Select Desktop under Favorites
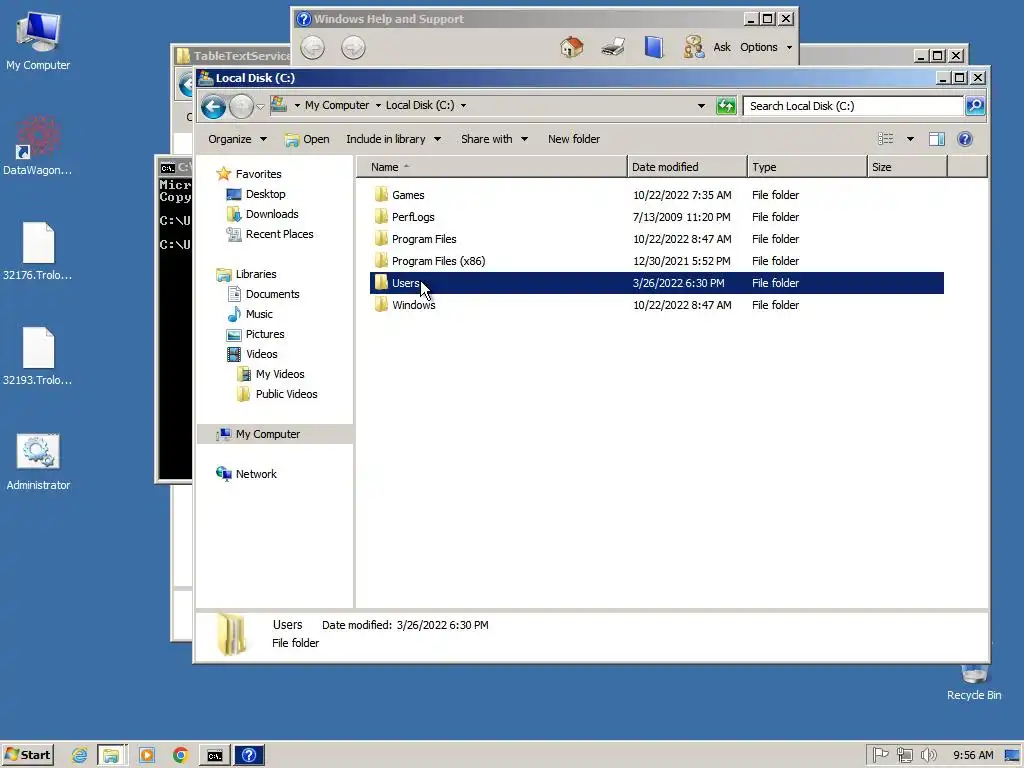The height and width of the screenshot is (768, 1024). pos(265,194)
